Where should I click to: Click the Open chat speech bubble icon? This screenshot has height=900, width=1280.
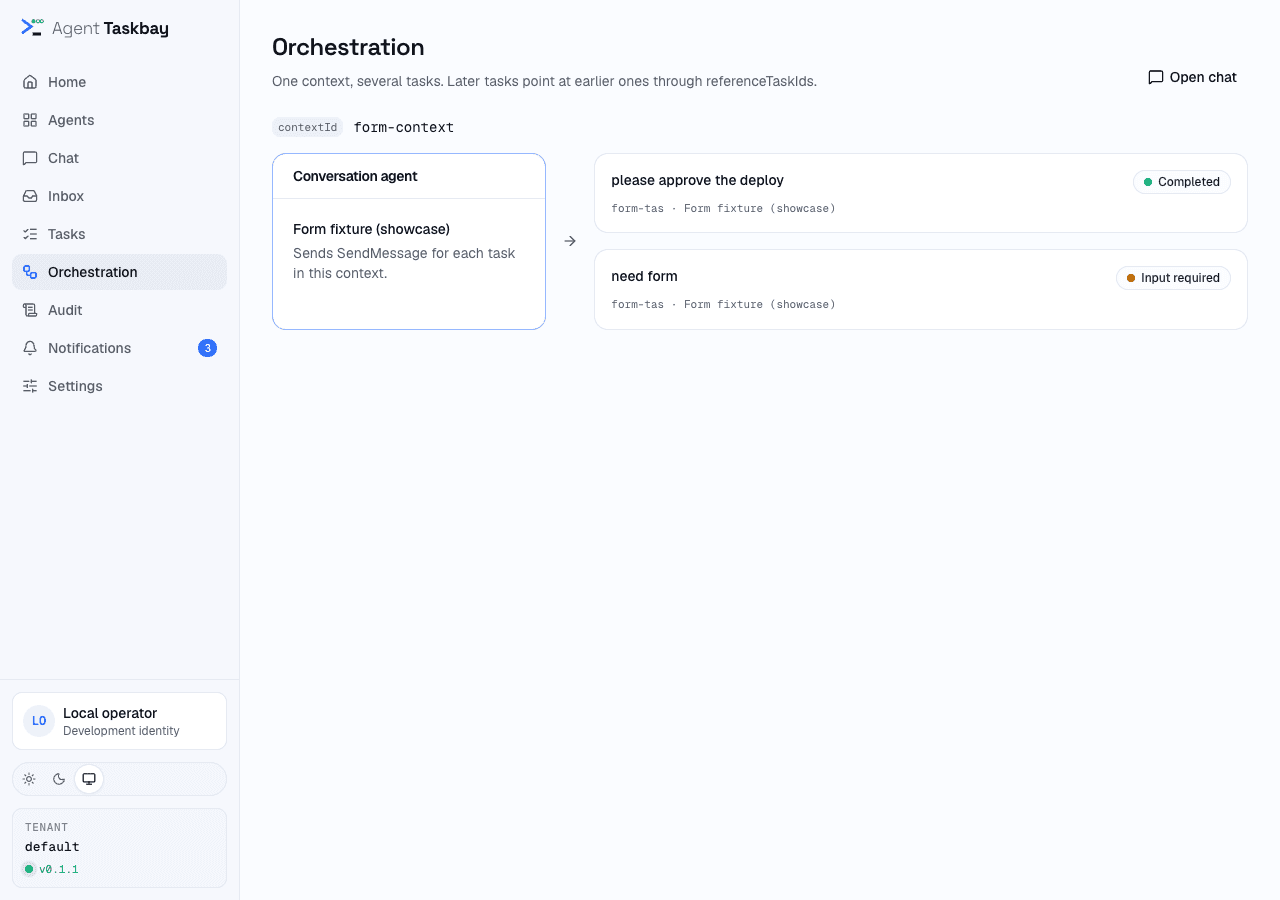[x=1155, y=77]
